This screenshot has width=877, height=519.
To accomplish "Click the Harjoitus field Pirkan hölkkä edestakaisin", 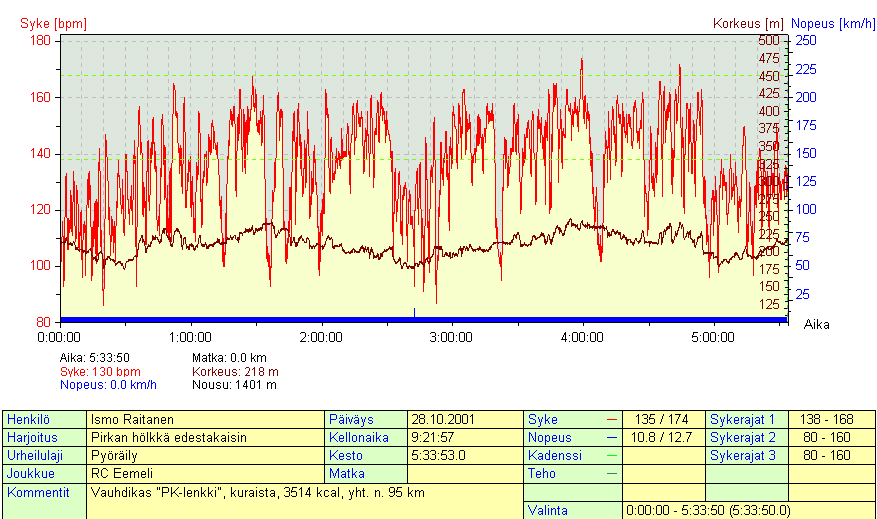I will [x=205, y=438].
